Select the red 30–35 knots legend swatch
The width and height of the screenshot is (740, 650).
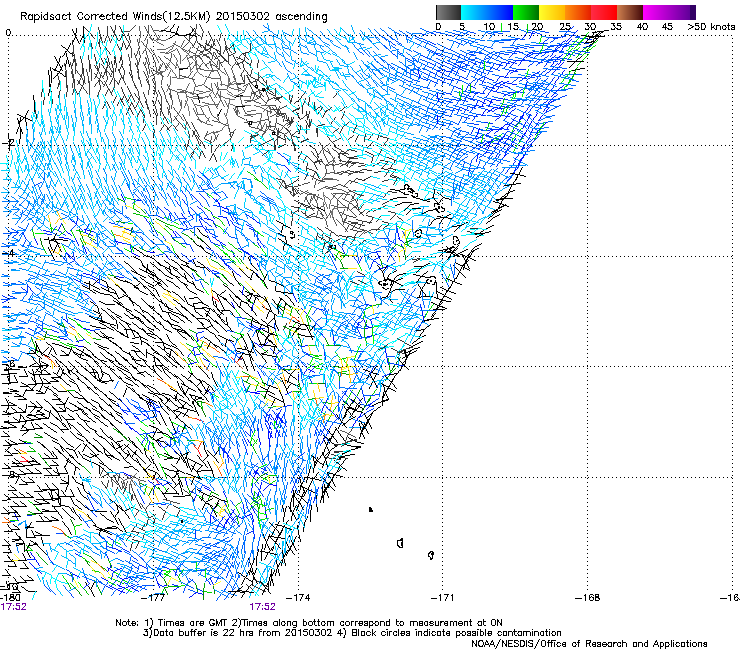pyautogui.click(x=604, y=12)
